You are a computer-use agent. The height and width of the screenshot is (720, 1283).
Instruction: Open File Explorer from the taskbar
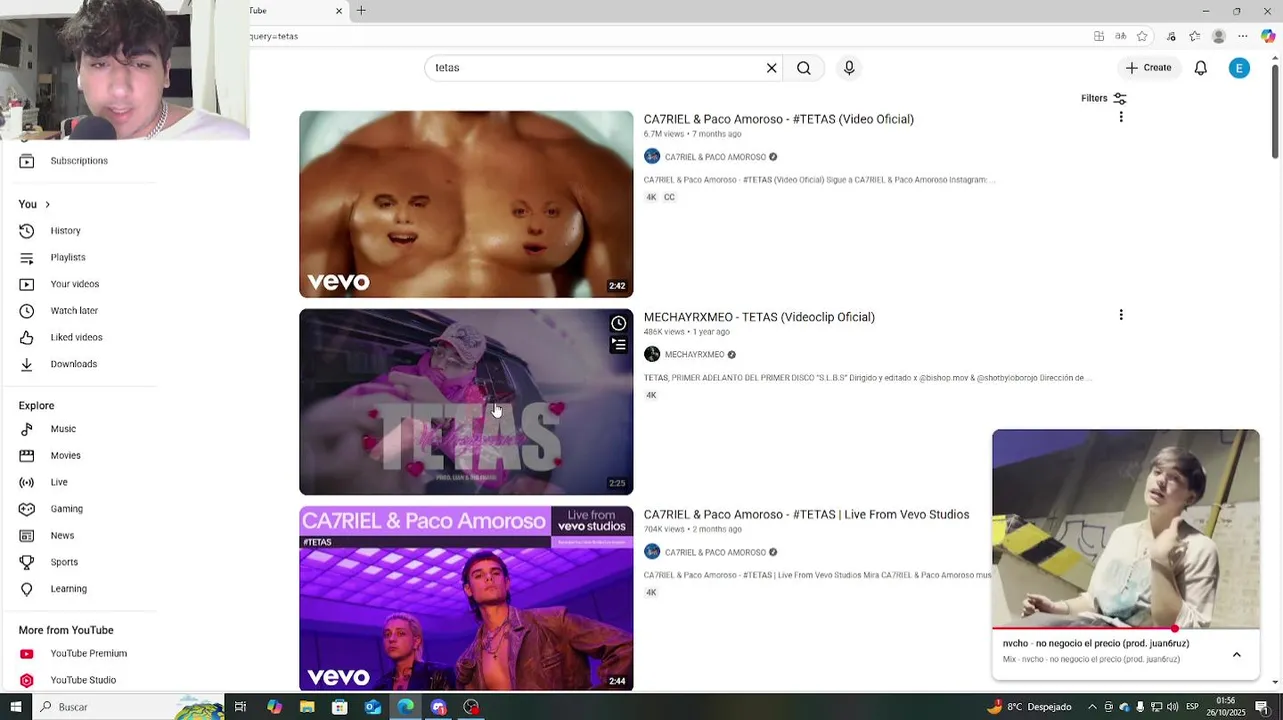pyautogui.click(x=307, y=707)
